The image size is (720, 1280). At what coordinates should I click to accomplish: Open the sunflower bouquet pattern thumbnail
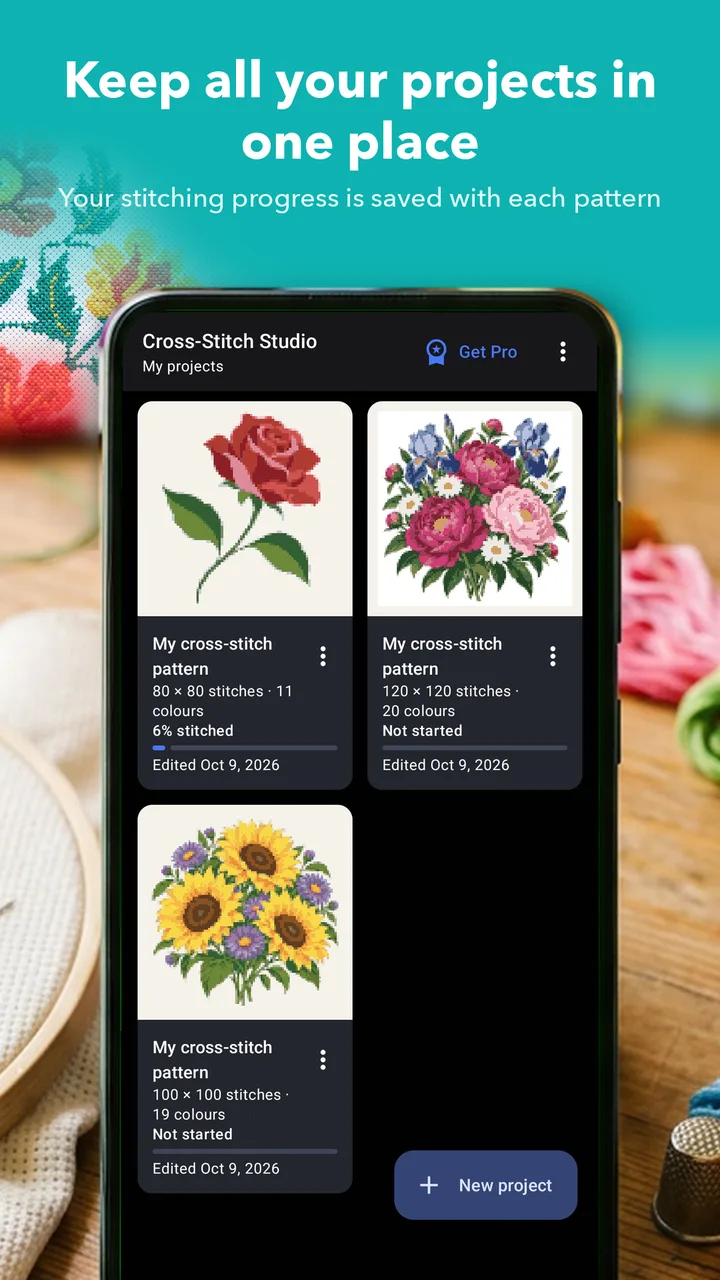click(x=245, y=912)
